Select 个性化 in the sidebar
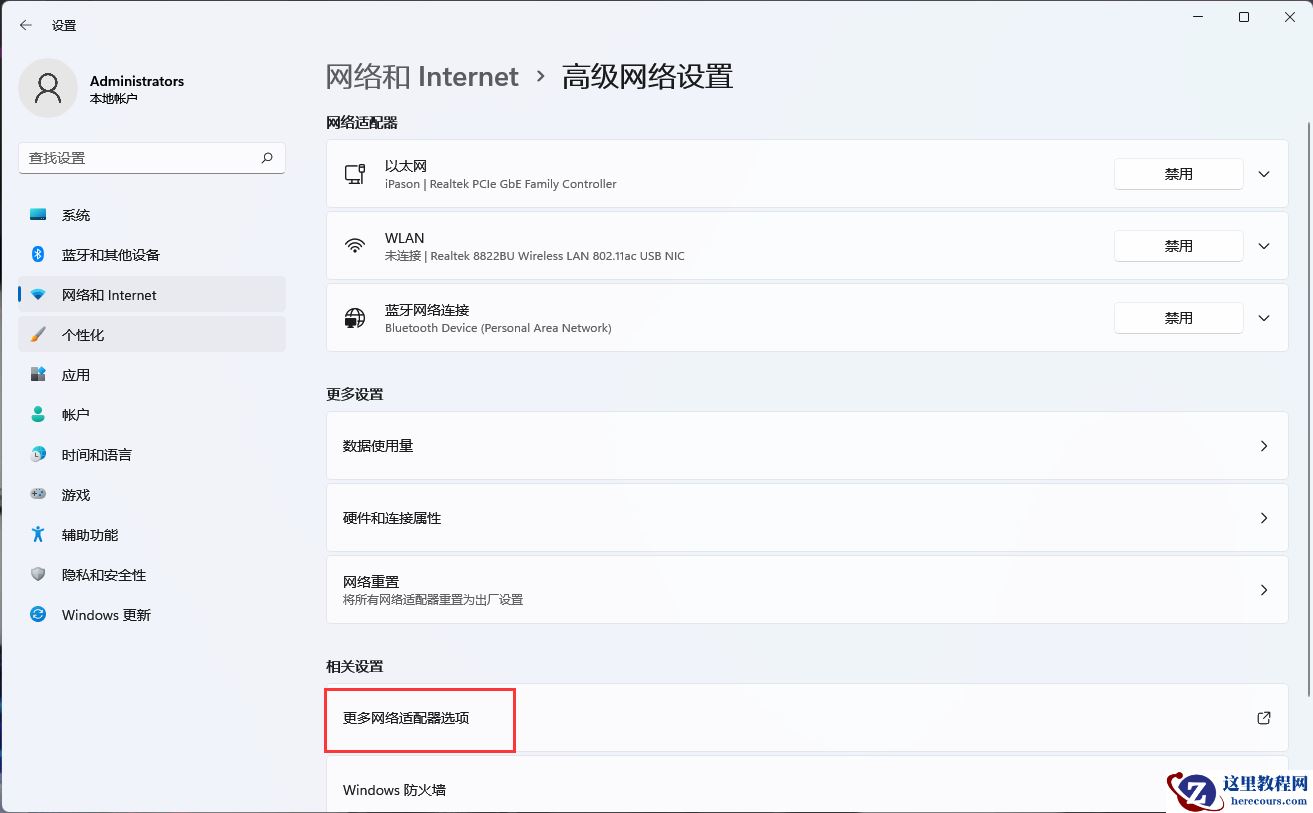This screenshot has height=813, width=1313. point(90,334)
